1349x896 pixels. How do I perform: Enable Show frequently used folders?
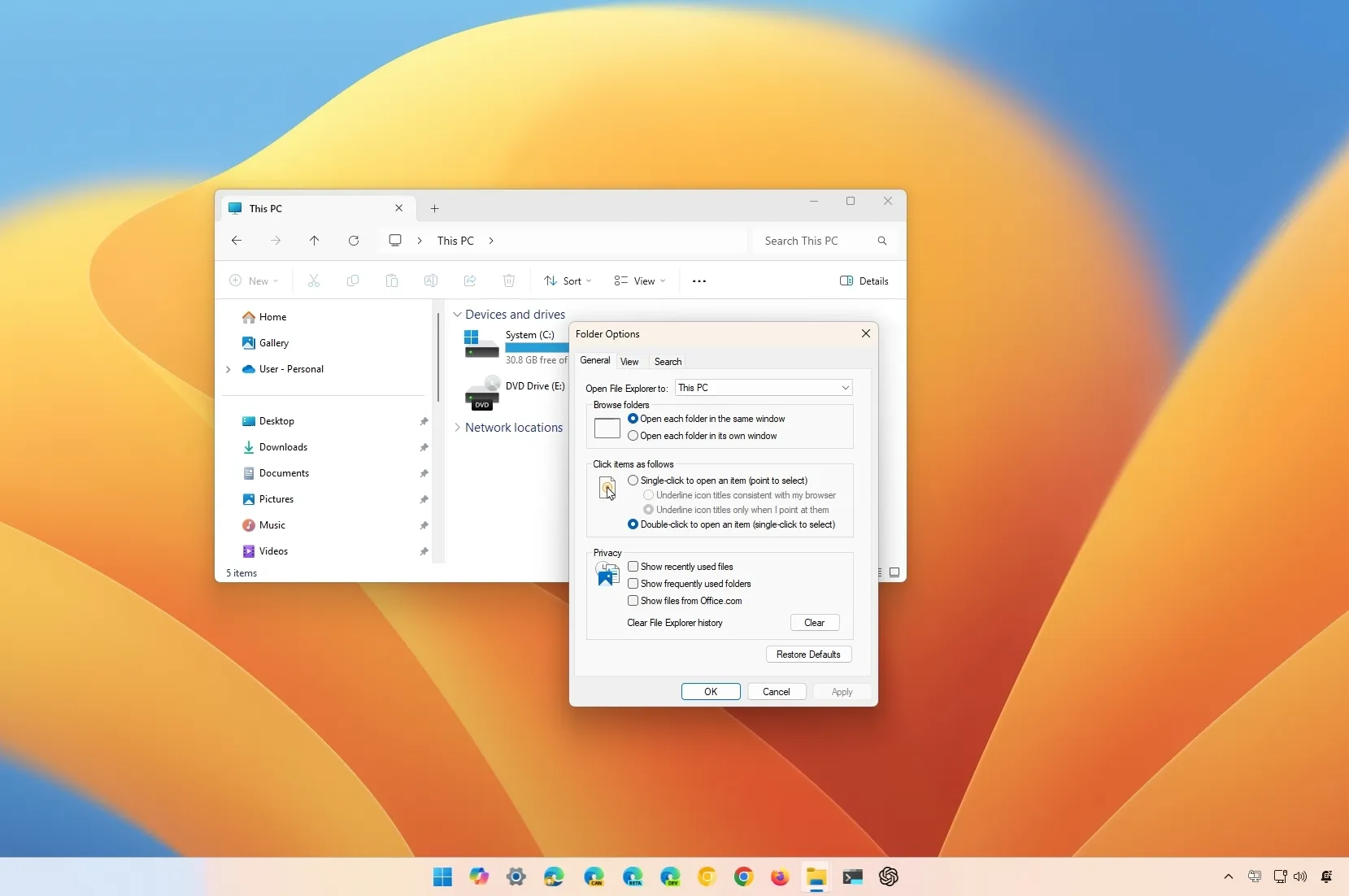click(x=633, y=583)
